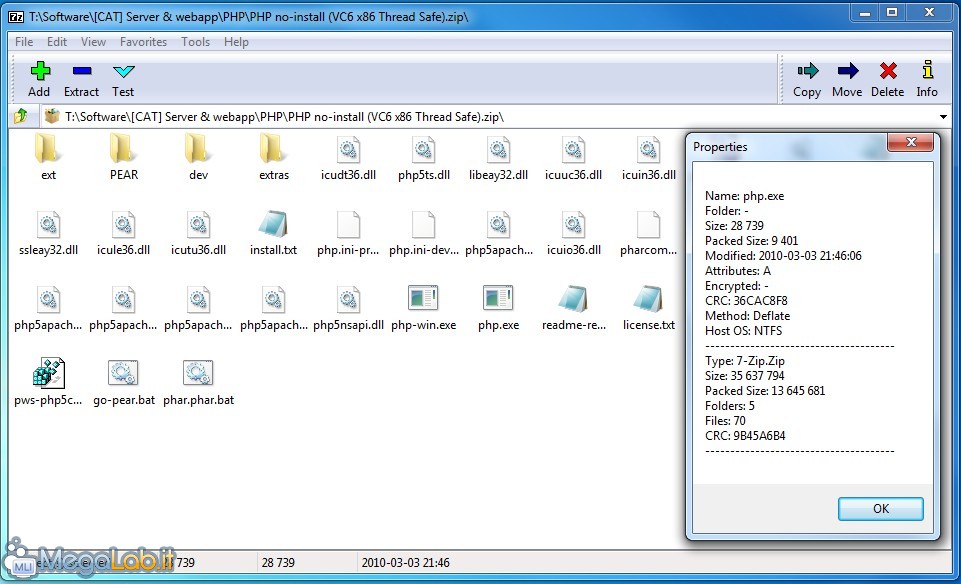Select the php-win.exe file

coord(424,308)
